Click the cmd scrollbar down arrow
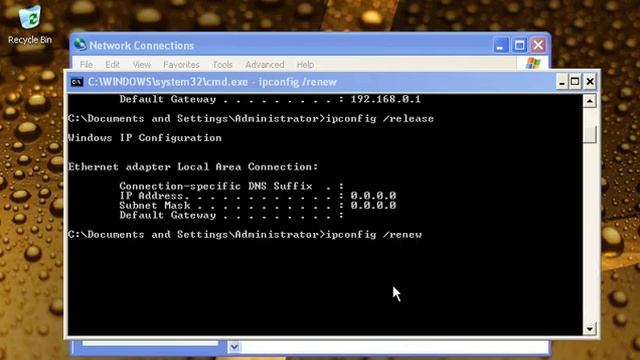This screenshot has height=360, width=640. coord(589,329)
